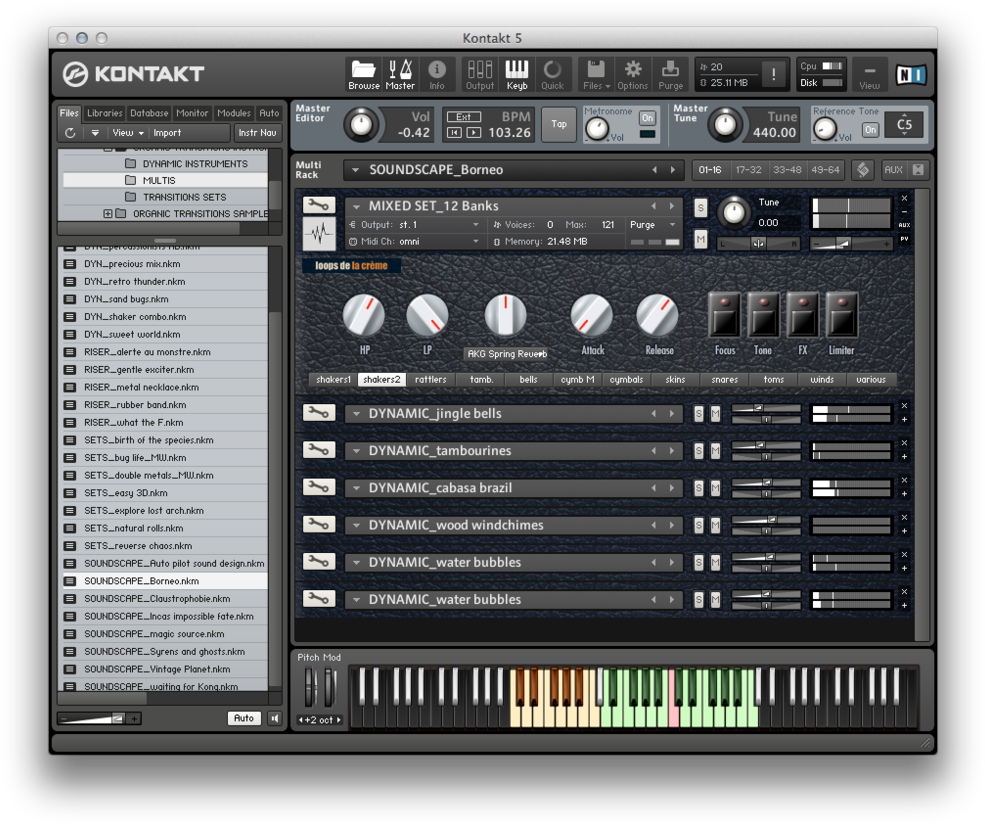This screenshot has width=985, height=824.
Task: Open the View dropdown in the Files browser
Action: click(128, 133)
